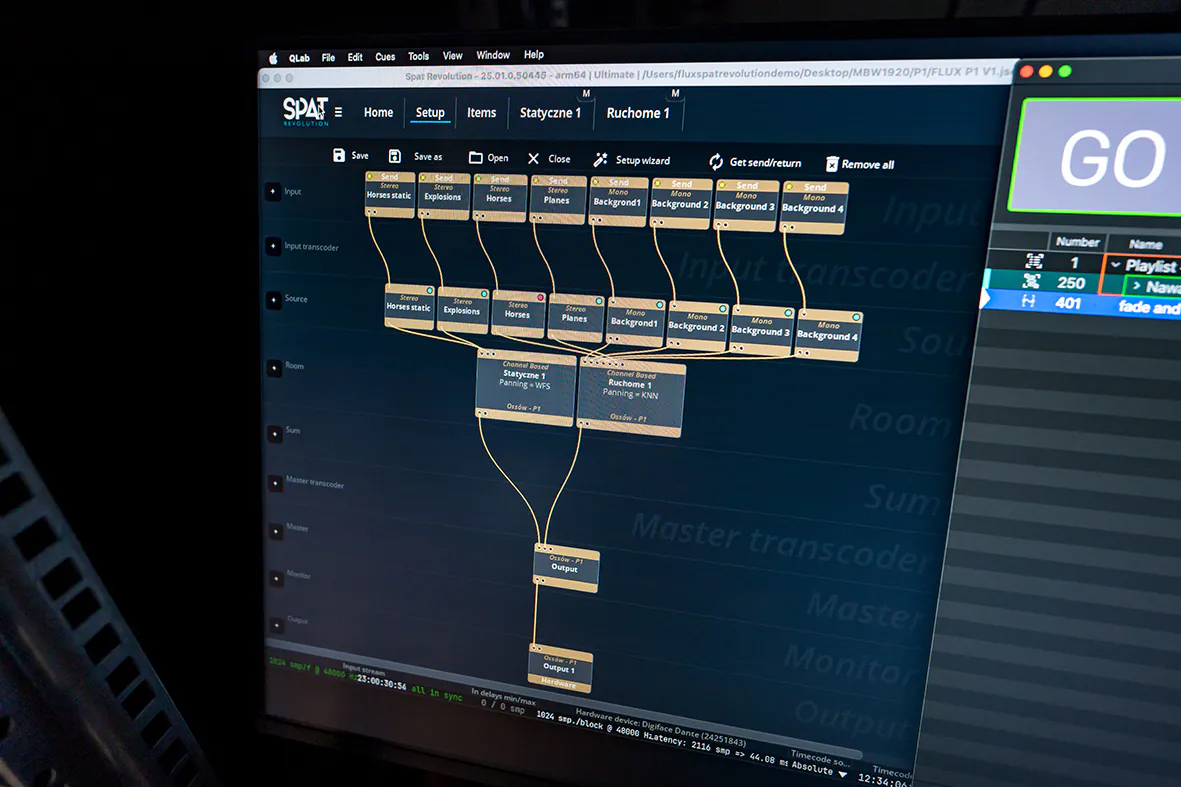Expand the cue group numbered 250
This screenshot has width=1181, height=787.
pyautogui.click(x=1137, y=286)
